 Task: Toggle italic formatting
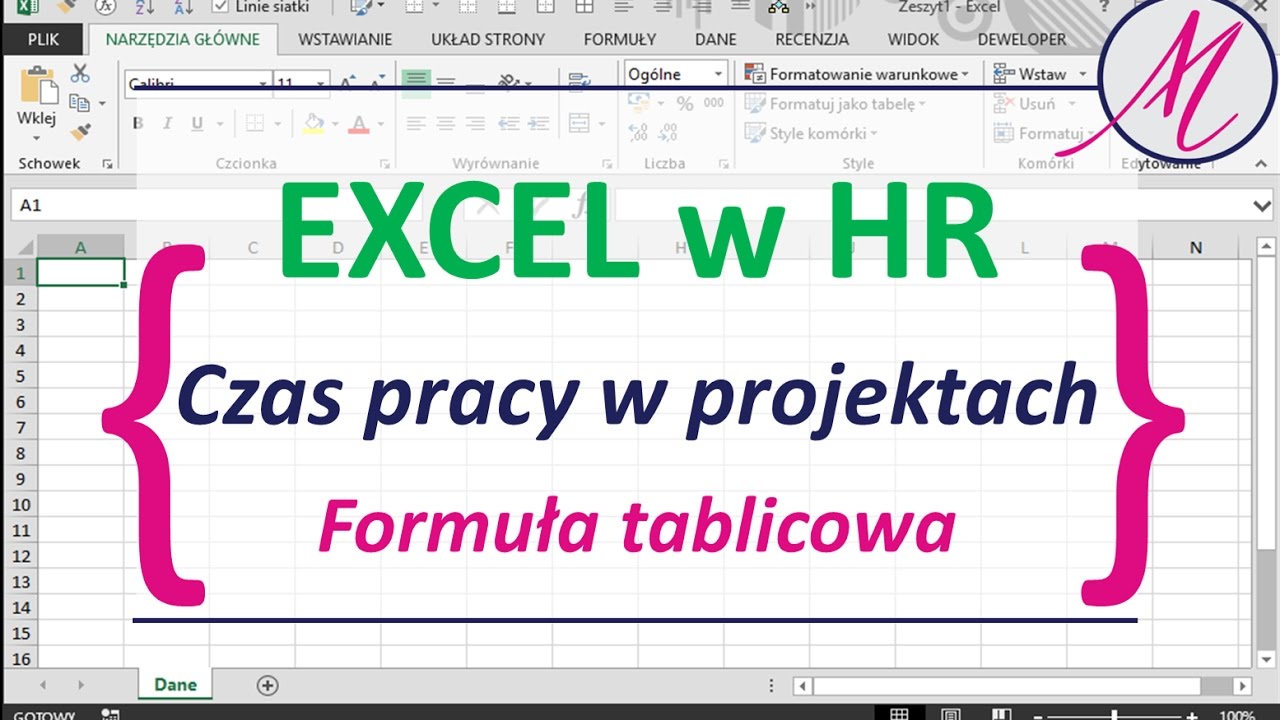(x=167, y=124)
